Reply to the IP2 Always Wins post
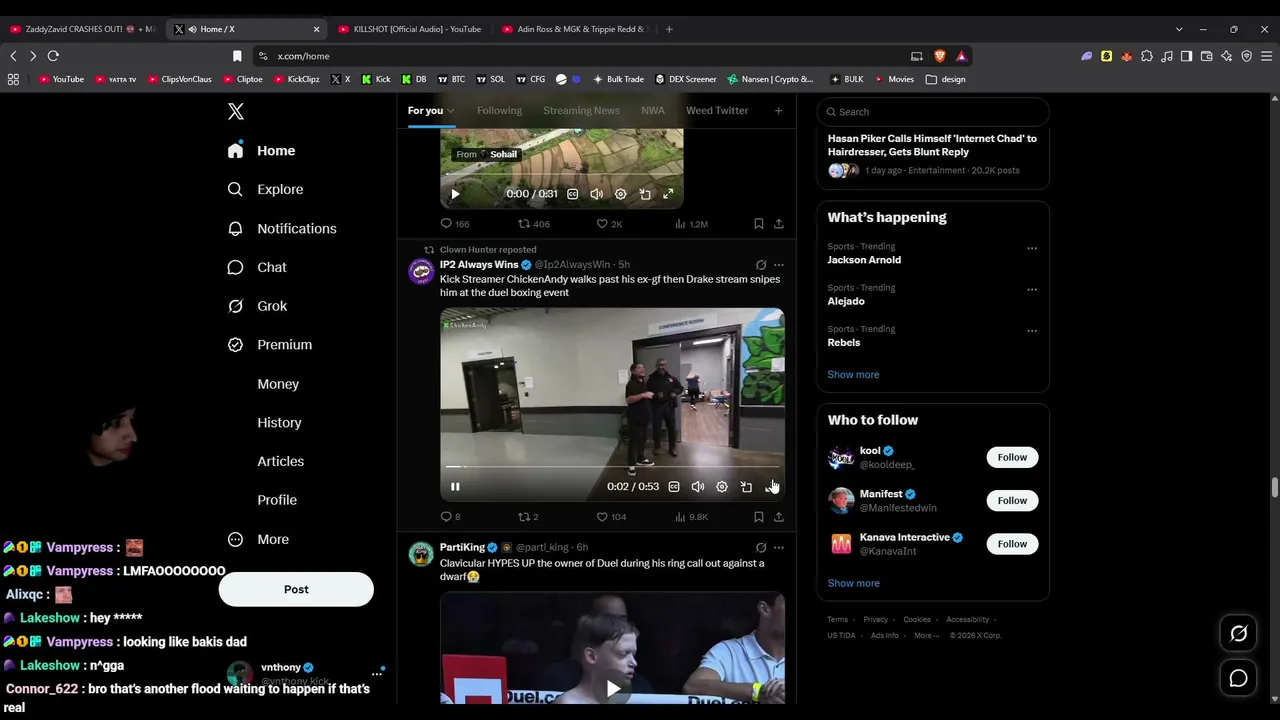 pos(446,517)
